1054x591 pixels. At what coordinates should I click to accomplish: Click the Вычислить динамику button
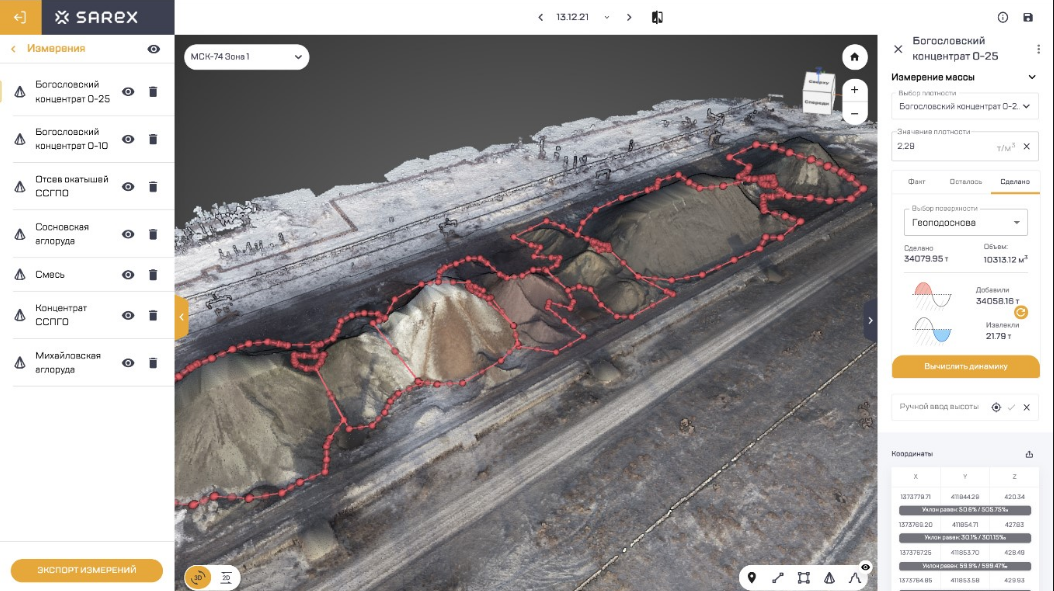[965, 366]
